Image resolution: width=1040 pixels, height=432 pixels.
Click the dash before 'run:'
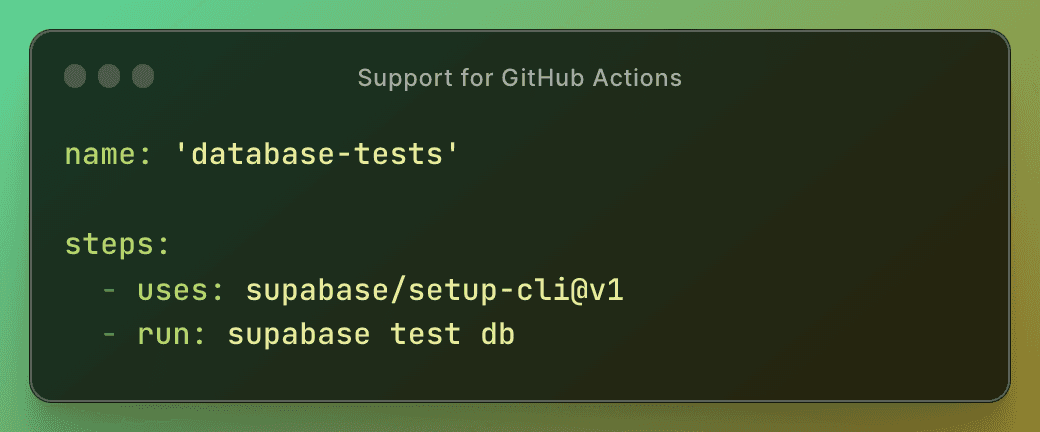[x=109, y=335]
